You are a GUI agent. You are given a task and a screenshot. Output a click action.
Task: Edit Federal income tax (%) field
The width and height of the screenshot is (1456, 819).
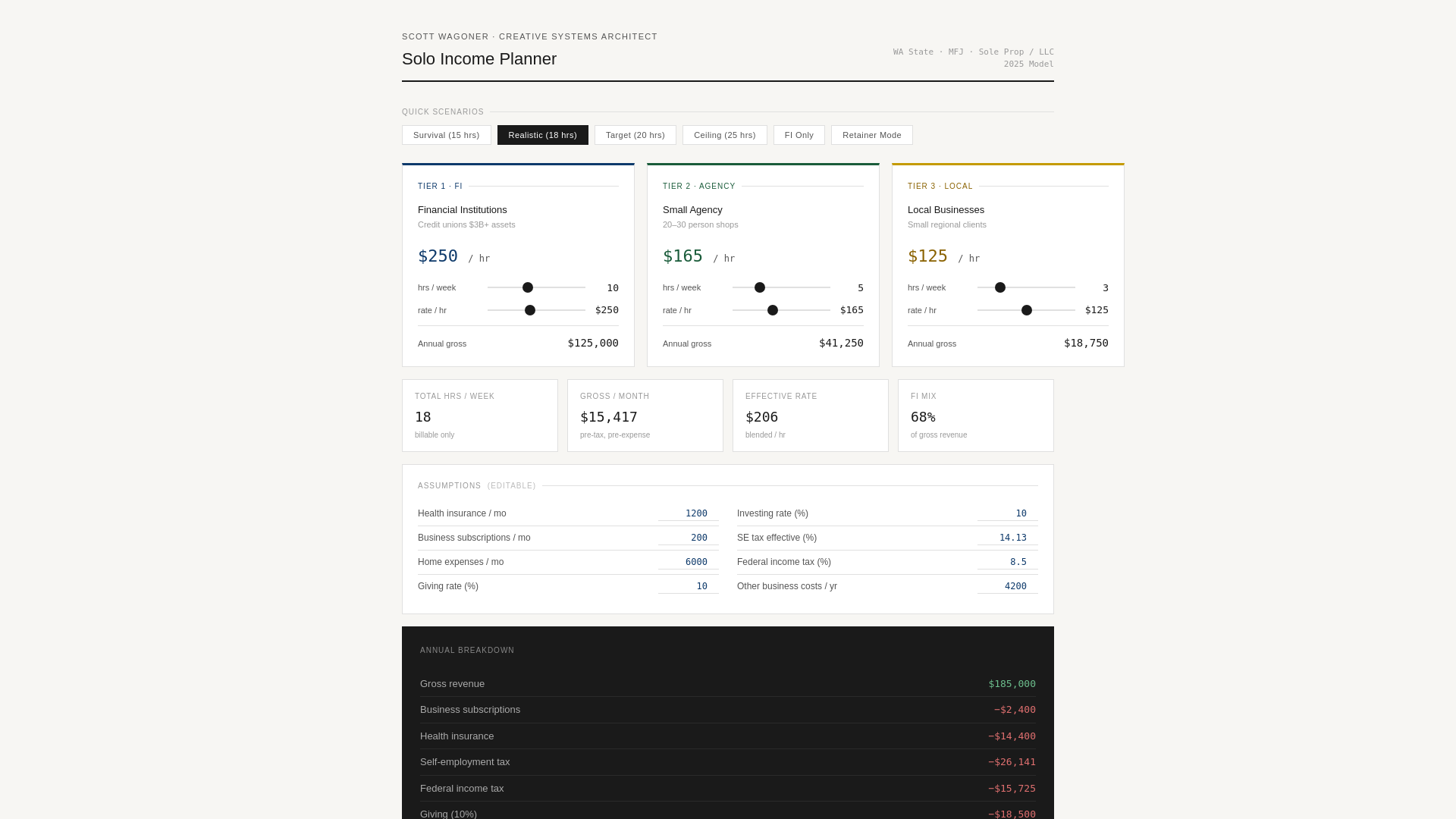point(1008,562)
